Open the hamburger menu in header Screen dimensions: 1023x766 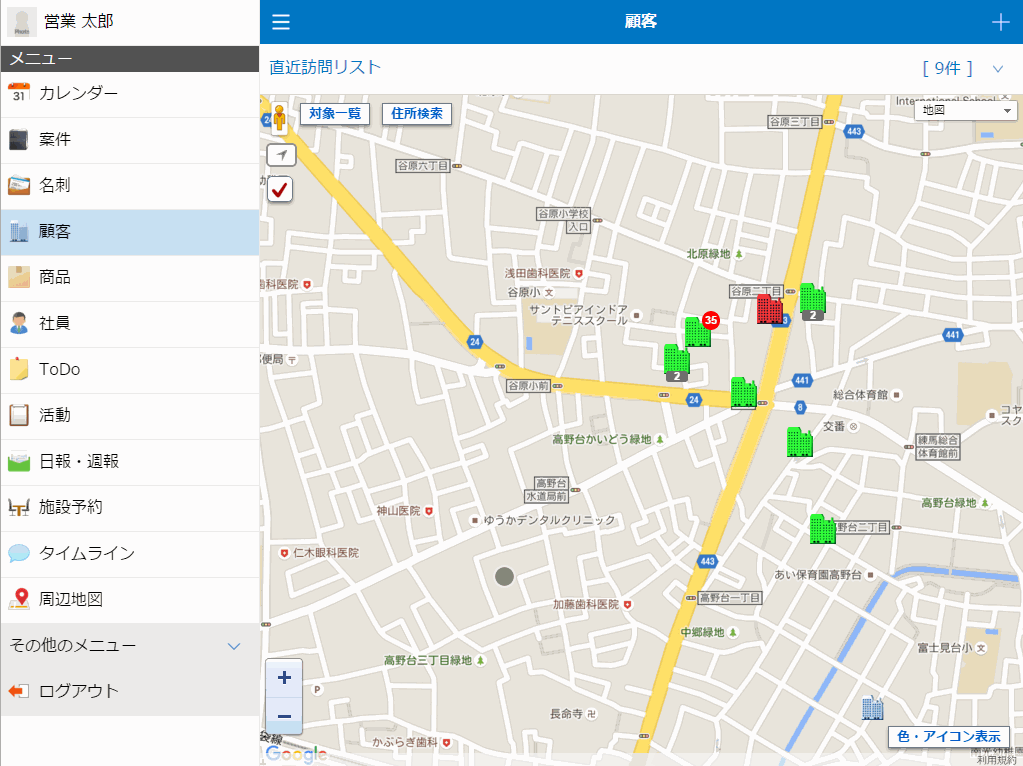(x=281, y=22)
